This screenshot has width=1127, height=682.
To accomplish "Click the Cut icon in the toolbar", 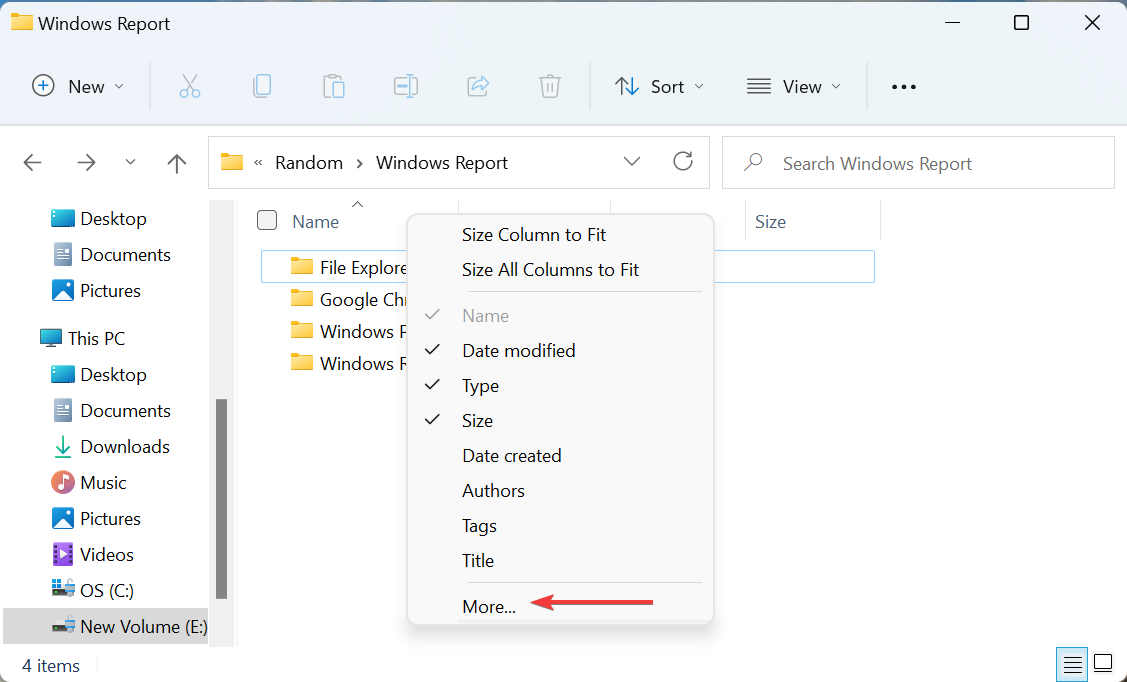I will click(190, 86).
